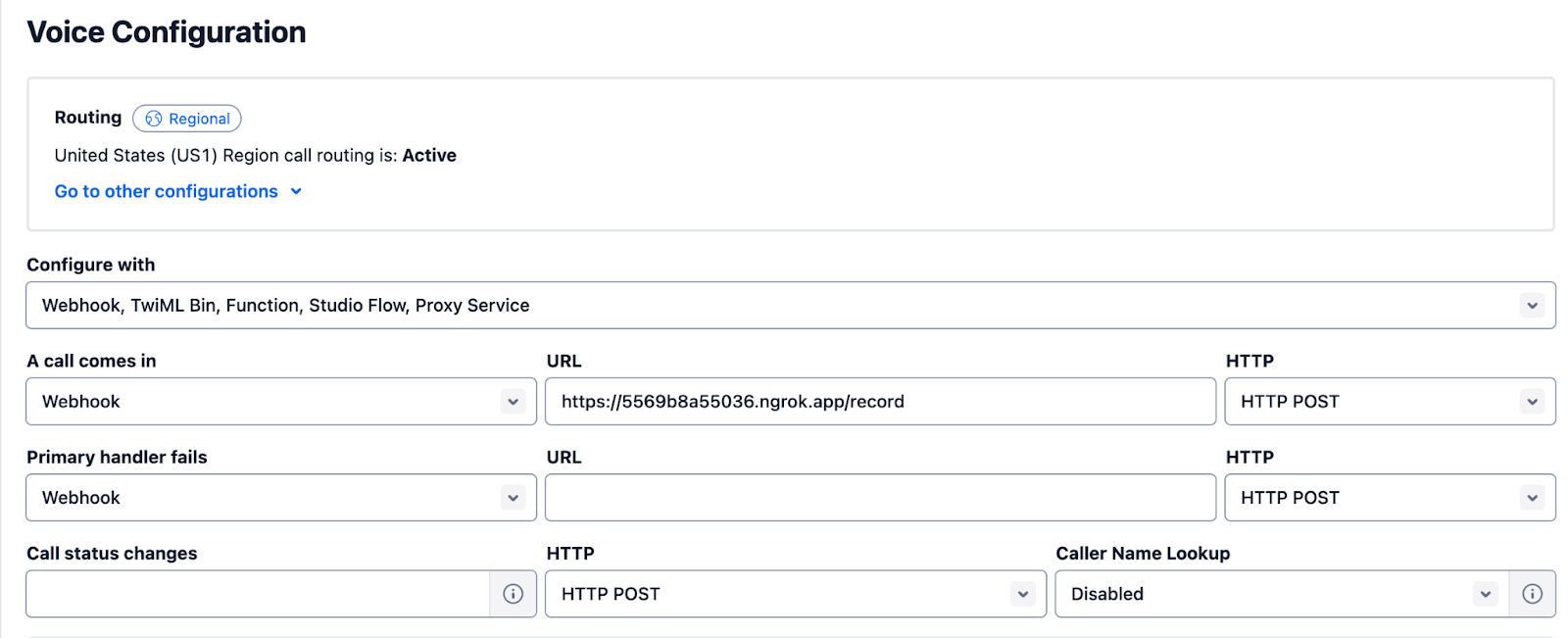The height and width of the screenshot is (638, 1568).
Task: Click the Call status changes label
Action: coord(112,554)
